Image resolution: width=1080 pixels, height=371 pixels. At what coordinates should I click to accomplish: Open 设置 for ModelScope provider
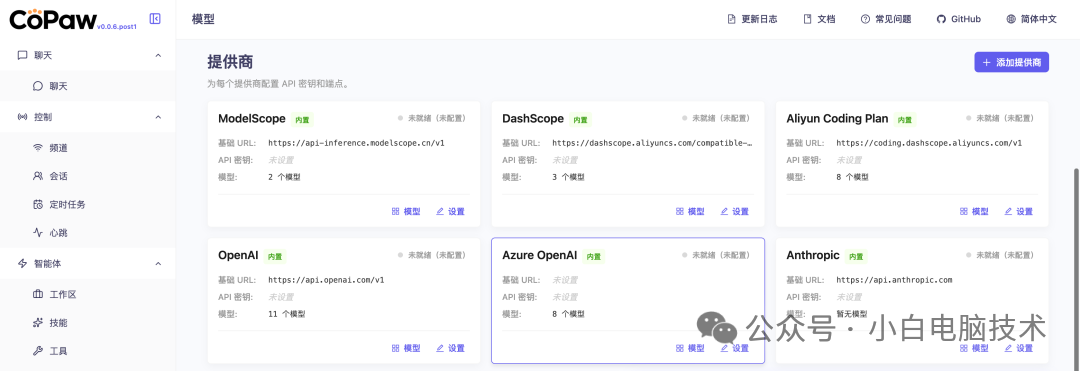point(450,211)
